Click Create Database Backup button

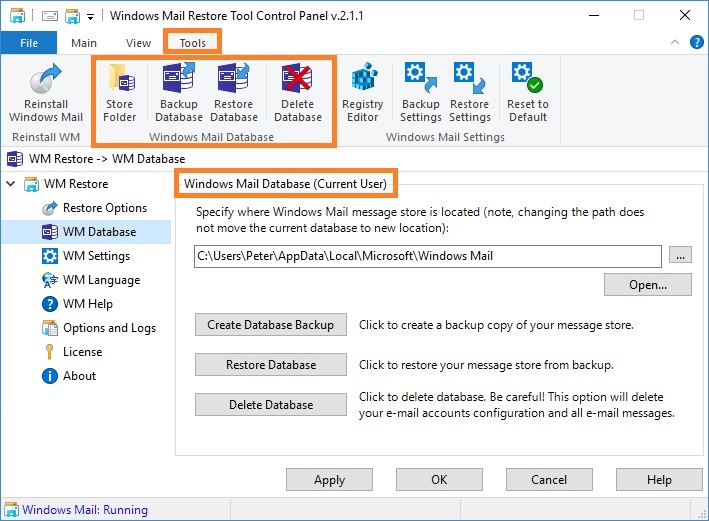[271, 325]
